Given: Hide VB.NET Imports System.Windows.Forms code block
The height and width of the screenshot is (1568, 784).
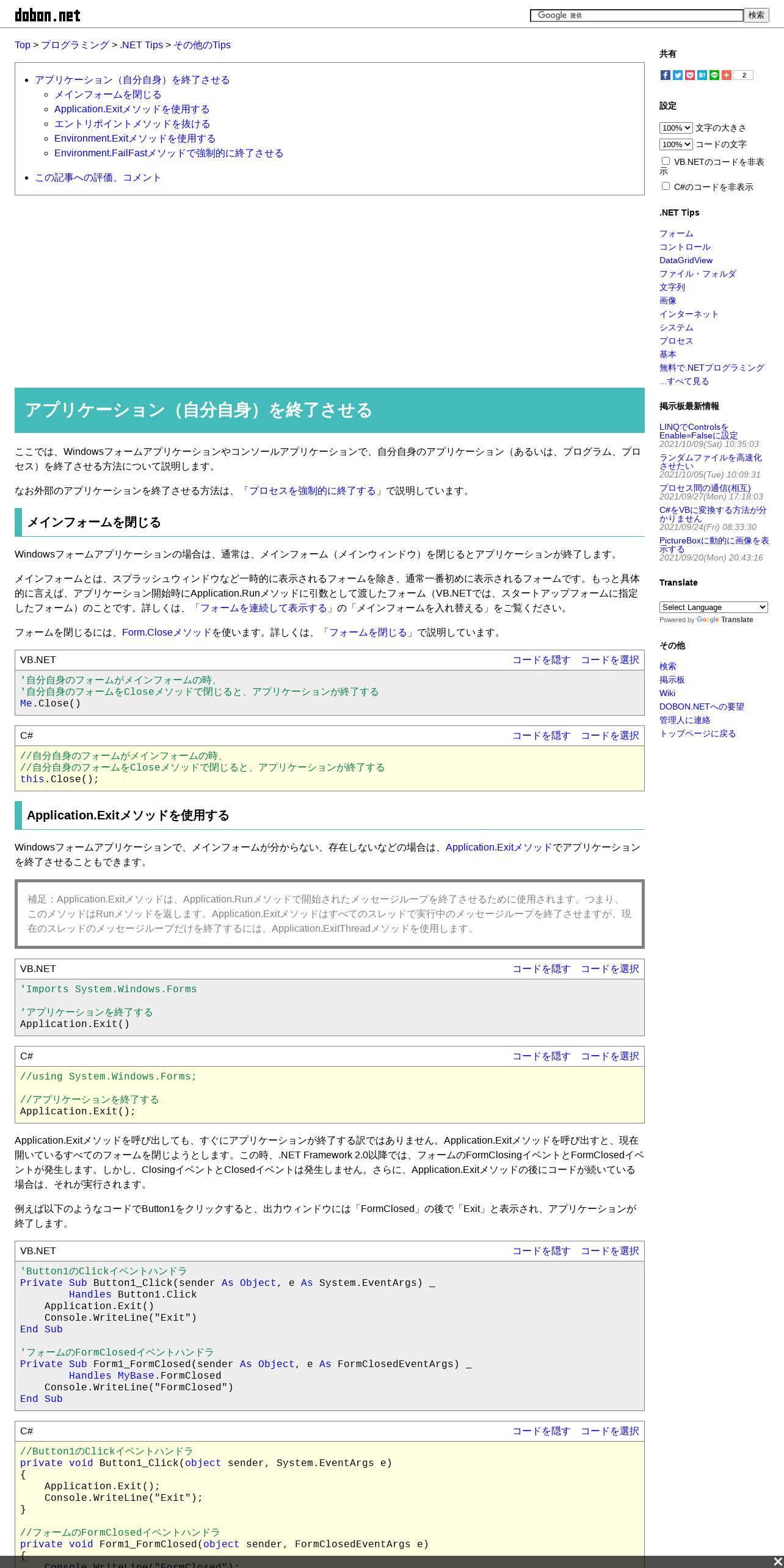Looking at the screenshot, I should 541,969.
